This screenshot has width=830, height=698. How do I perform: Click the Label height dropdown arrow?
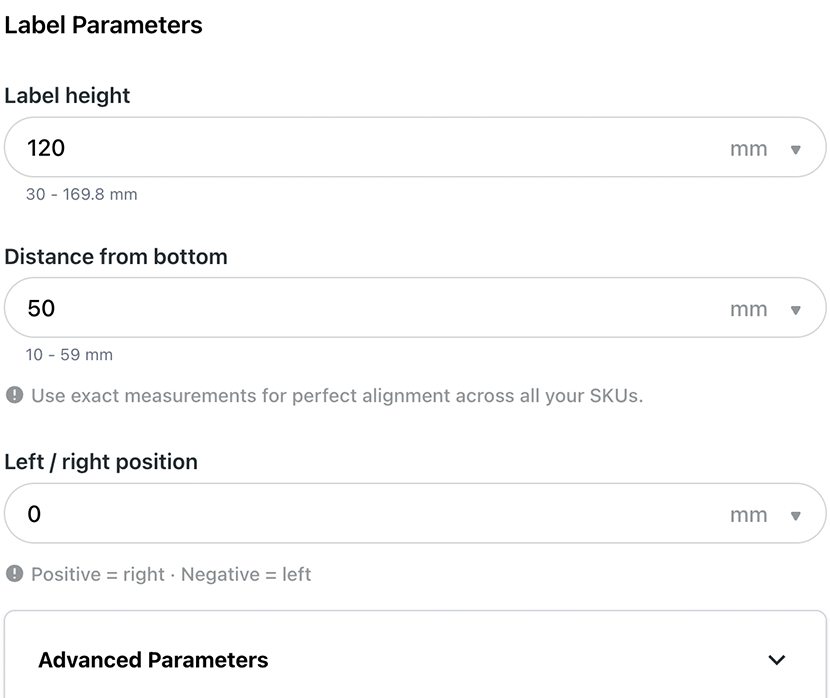tap(796, 149)
